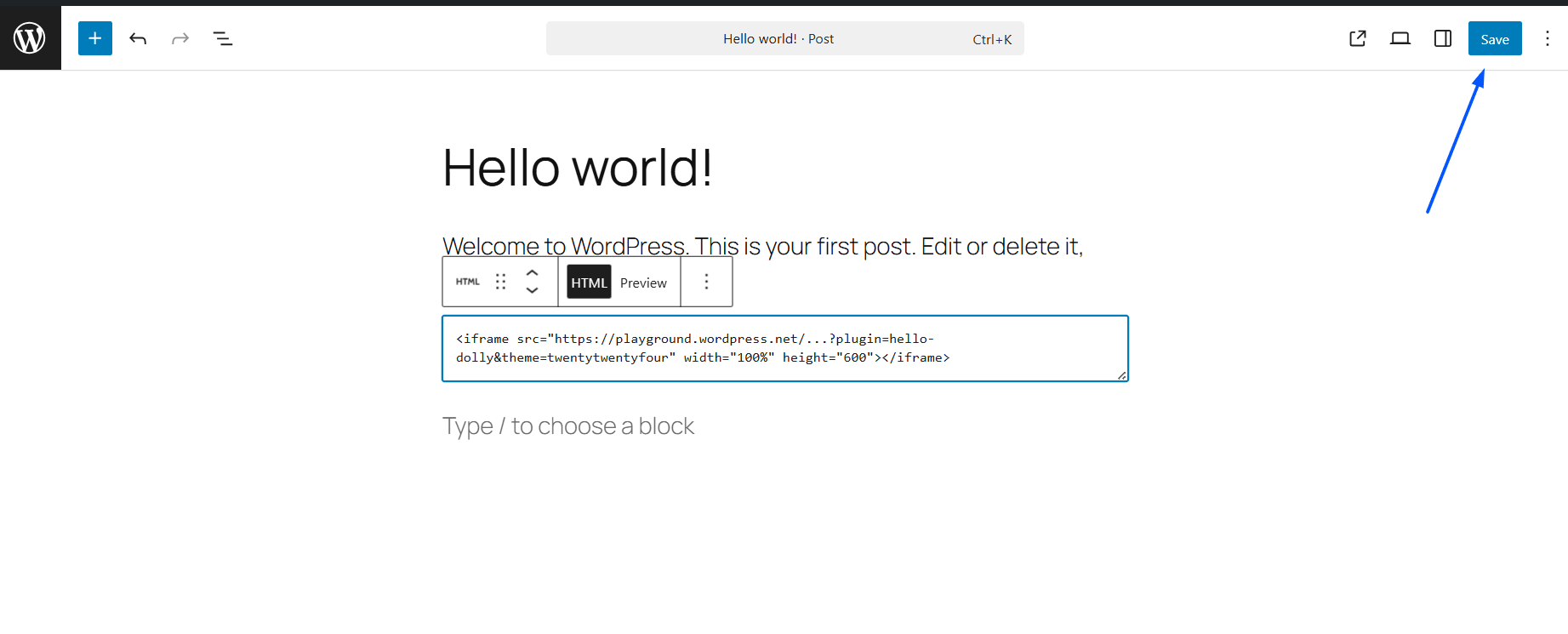
Task: Undo the last change
Action: (138, 38)
